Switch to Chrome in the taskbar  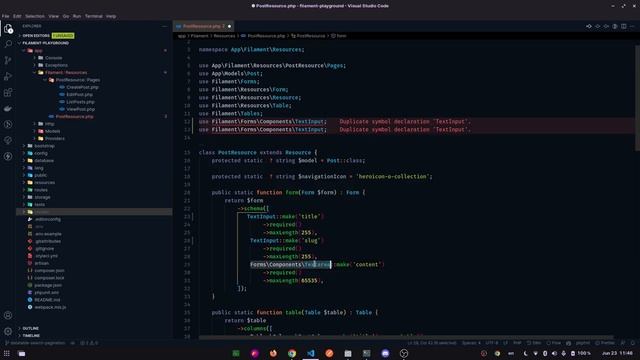tap(292, 353)
